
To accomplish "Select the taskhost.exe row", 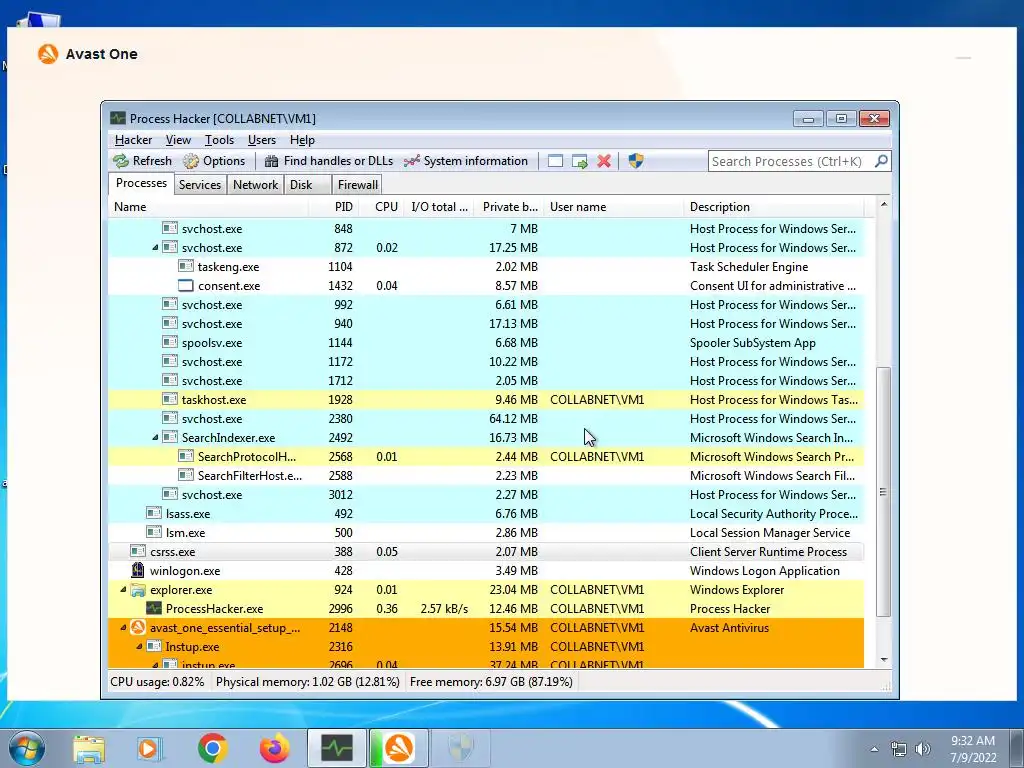I will click(486, 400).
